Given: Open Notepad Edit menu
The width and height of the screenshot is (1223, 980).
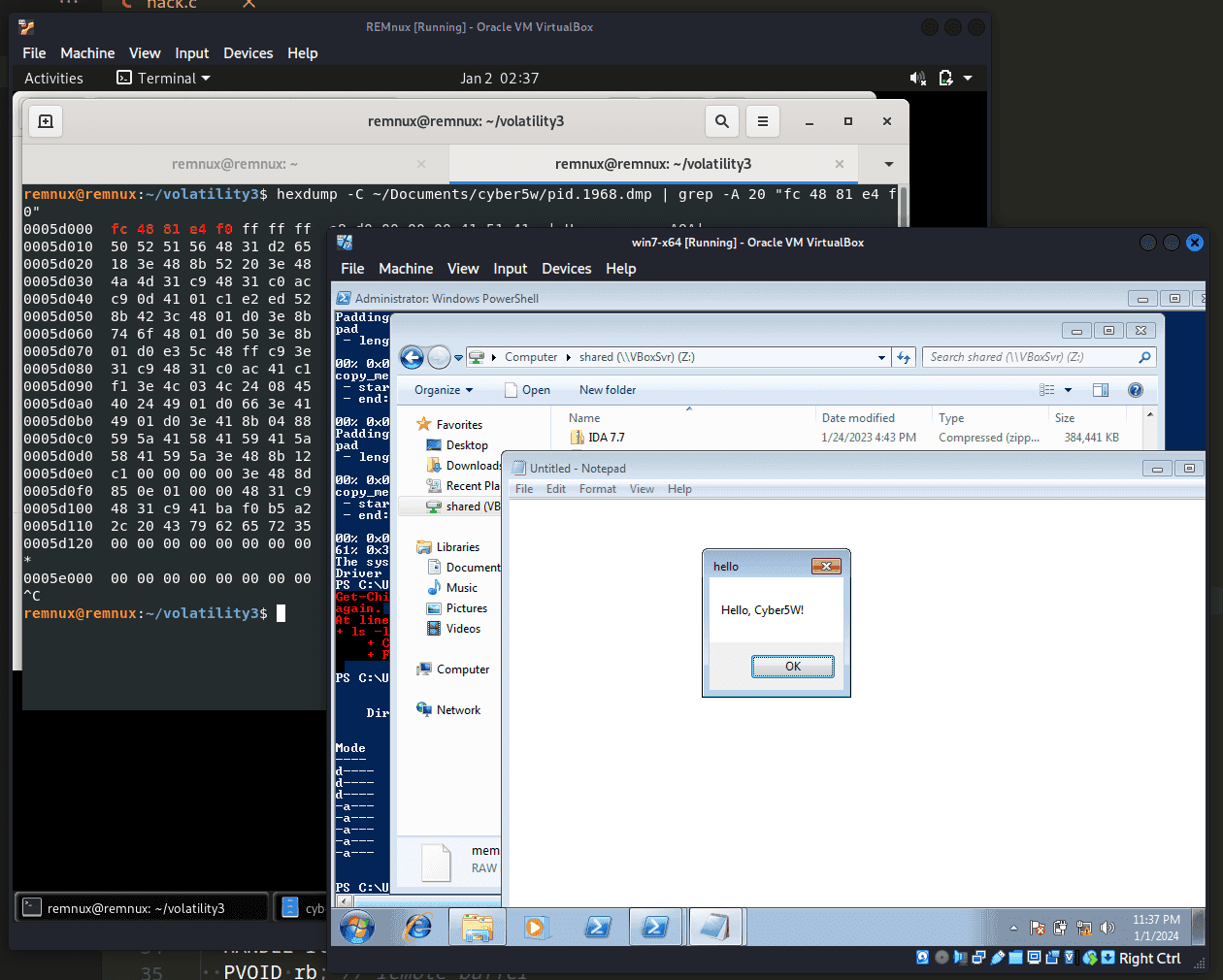Looking at the screenshot, I should coord(556,489).
